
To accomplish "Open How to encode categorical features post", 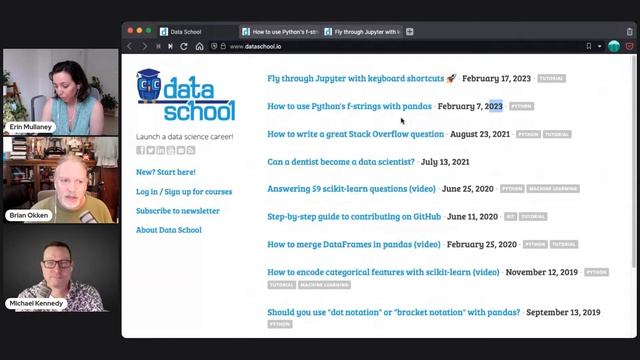I will click(383, 272).
